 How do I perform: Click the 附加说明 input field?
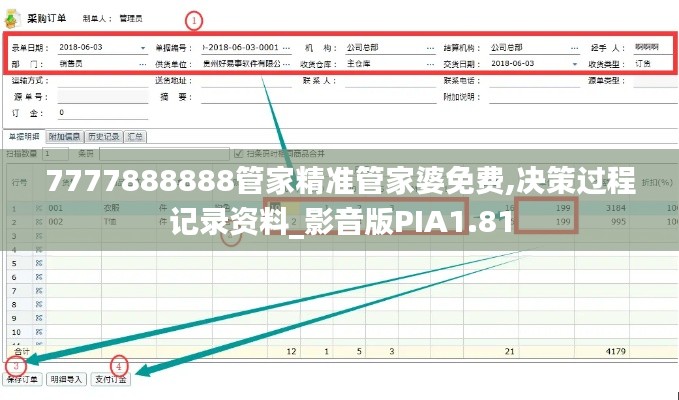tap(584, 97)
